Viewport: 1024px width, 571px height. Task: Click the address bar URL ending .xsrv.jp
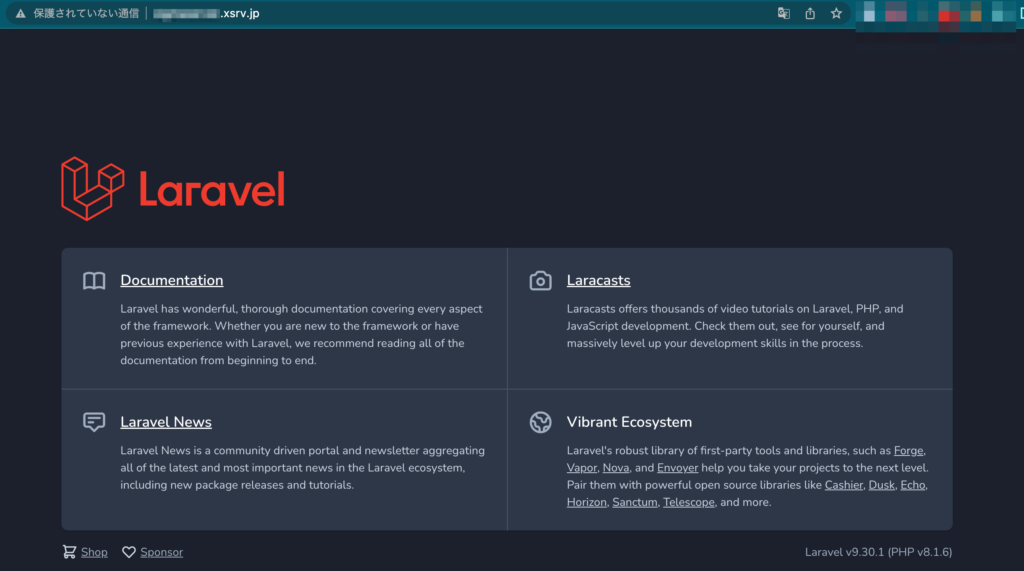tap(206, 13)
